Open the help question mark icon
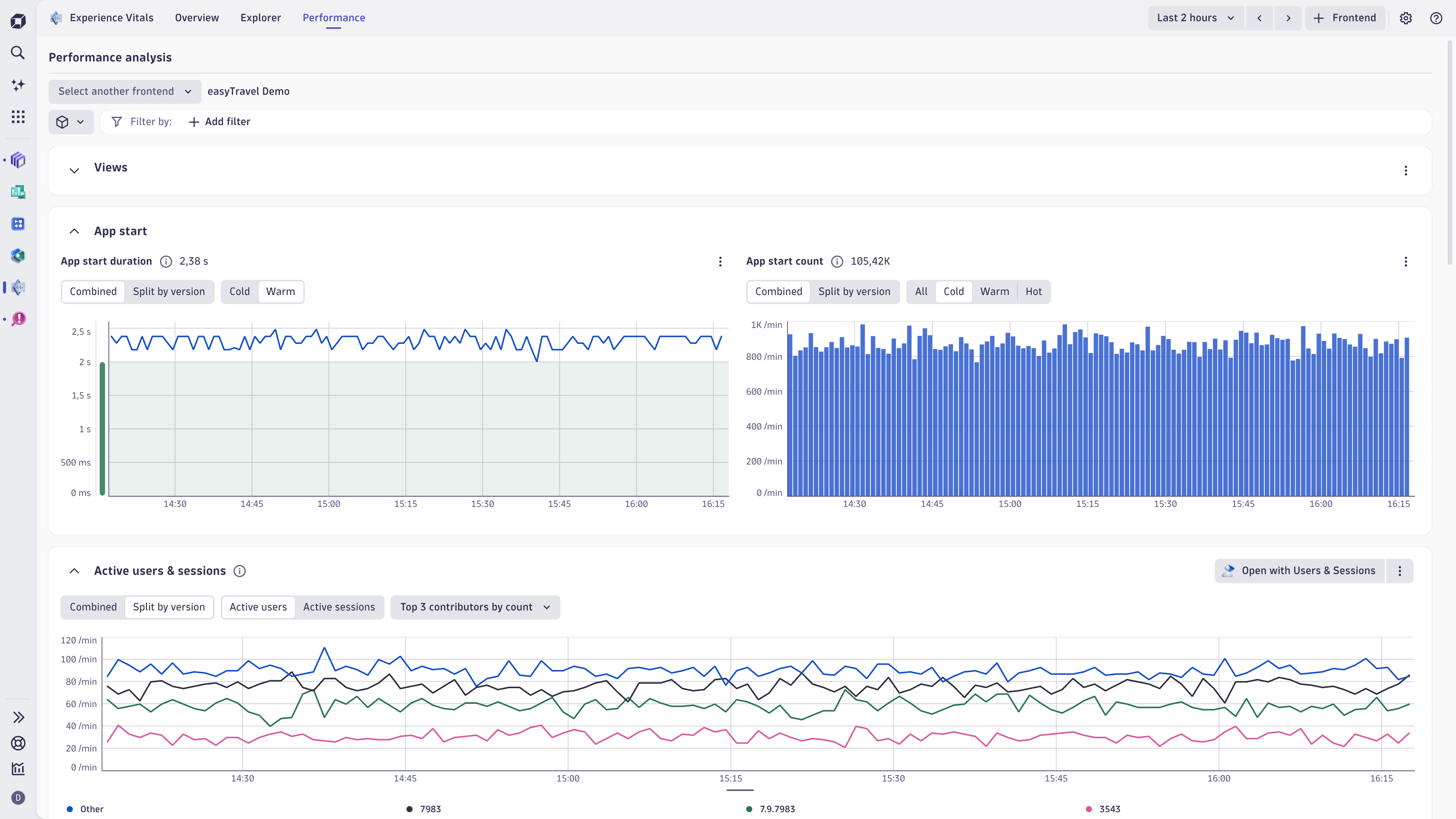1456x819 pixels. pyautogui.click(x=1436, y=18)
